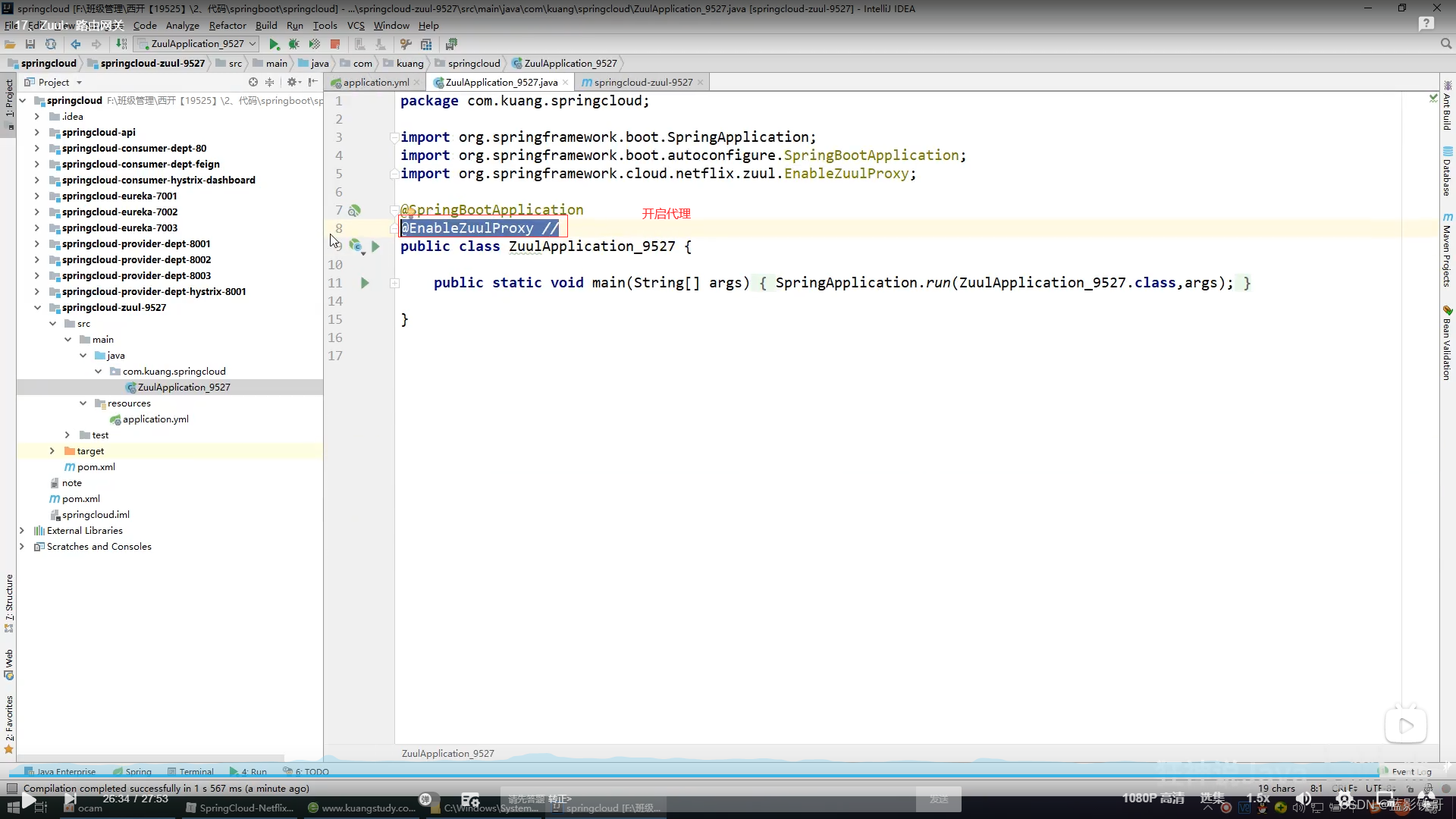Open the Project panel gear settings
Viewport: 1456px width, 819px height.
[292, 82]
